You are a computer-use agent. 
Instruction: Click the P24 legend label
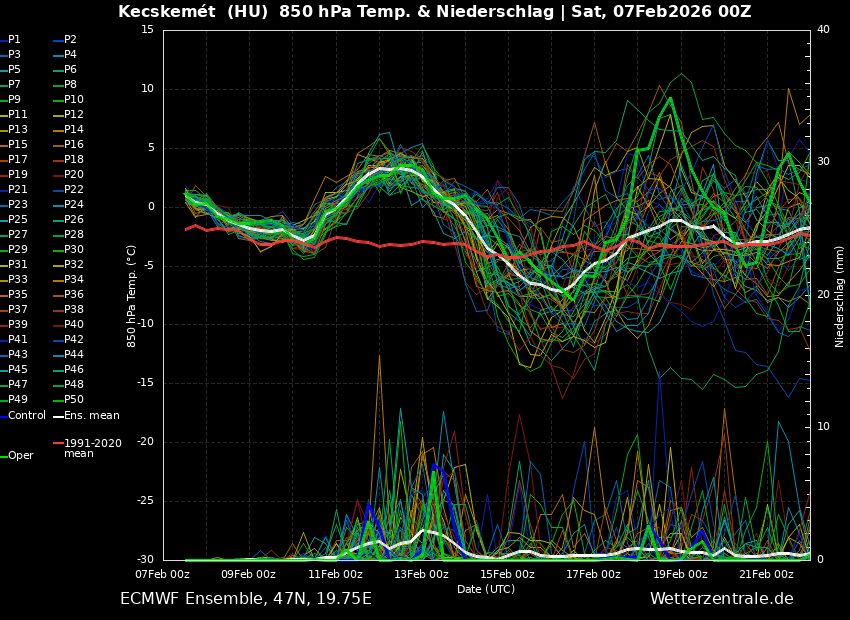74,205
